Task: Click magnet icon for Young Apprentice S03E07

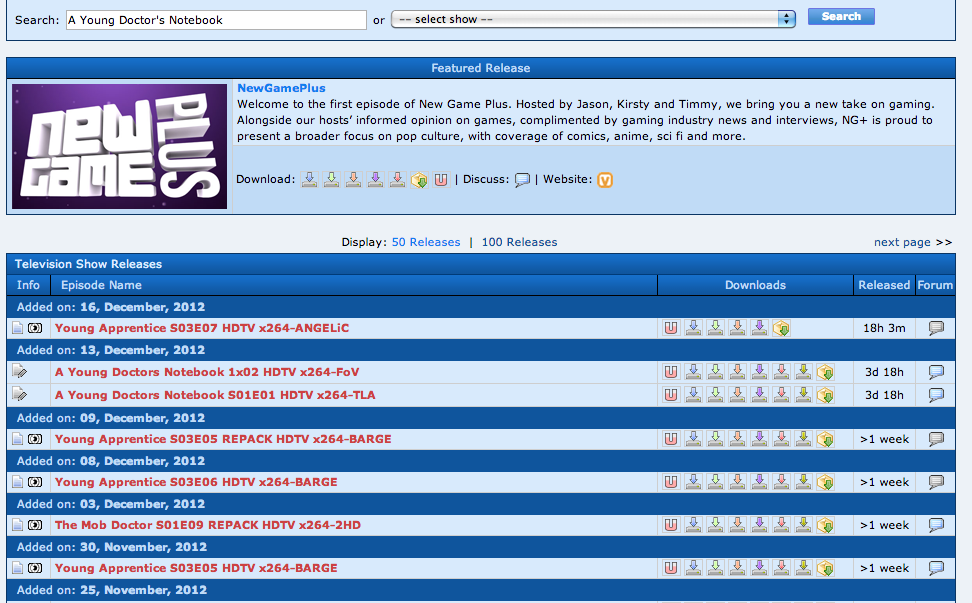Action: pos(671,328)
